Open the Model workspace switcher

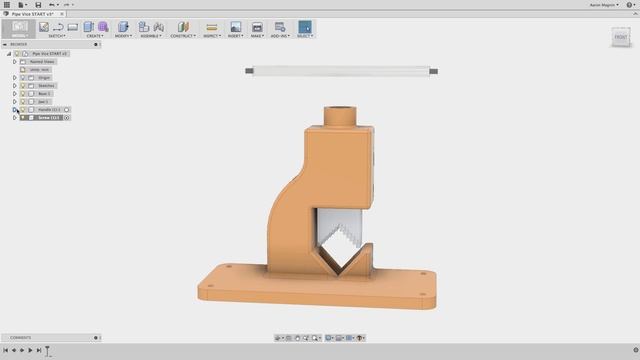point(19,29)
